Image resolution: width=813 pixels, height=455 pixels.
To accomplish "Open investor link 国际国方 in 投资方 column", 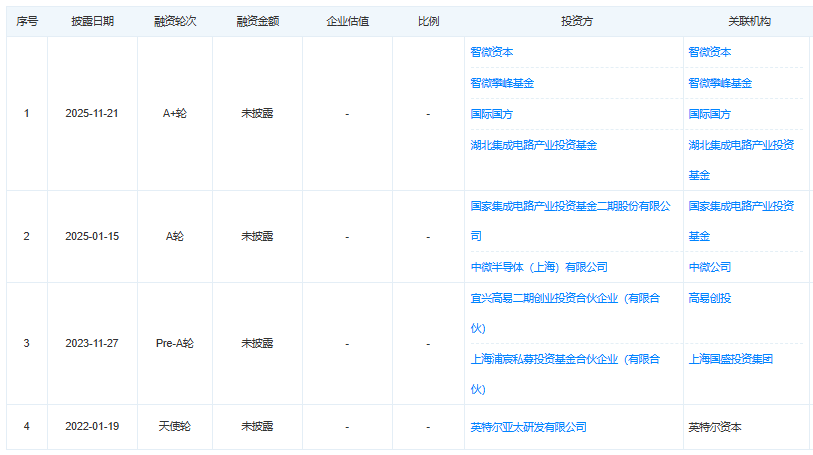I will point(492,114).
